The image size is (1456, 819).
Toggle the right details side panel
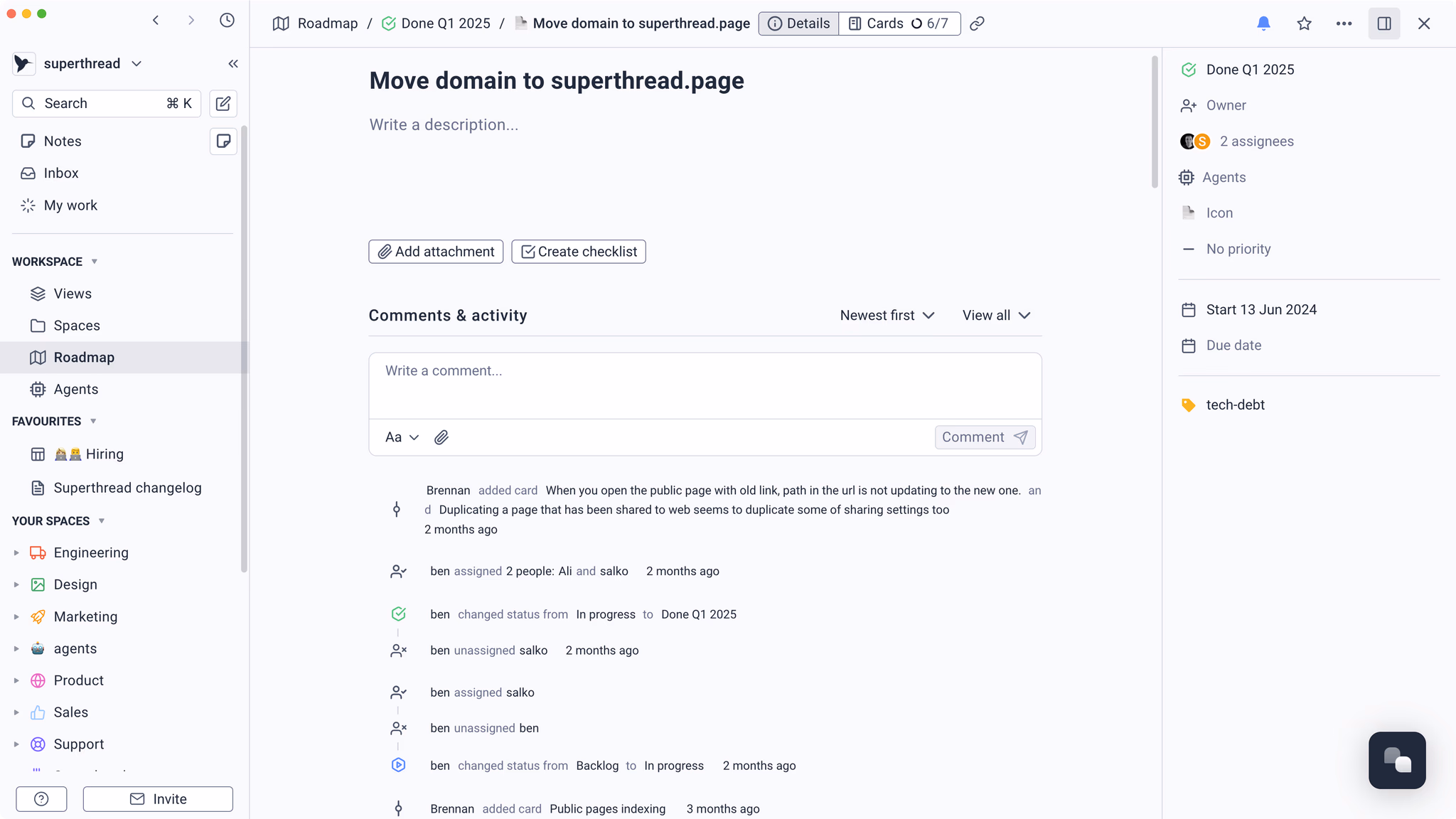pos(1384,23)
